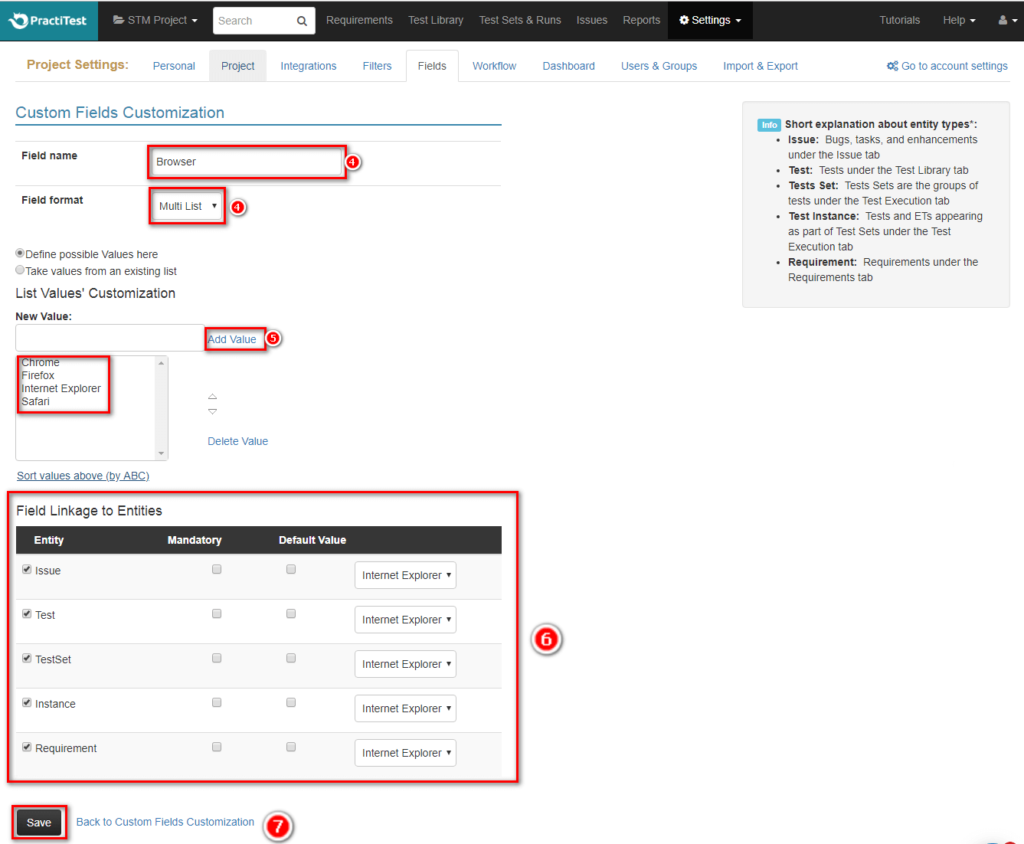Check Mandatory for Issue entity

[217, 569]
